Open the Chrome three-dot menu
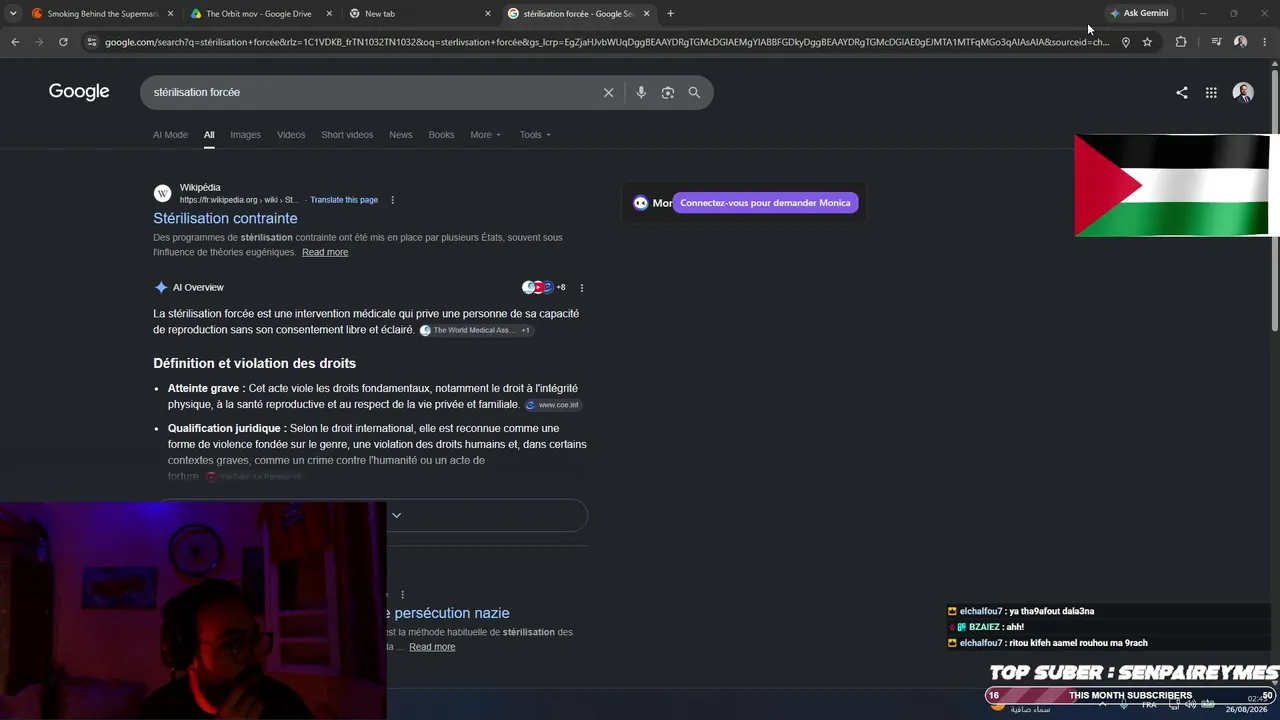The height and width of the screenshot is (720, 1280). coord(1265,42)
